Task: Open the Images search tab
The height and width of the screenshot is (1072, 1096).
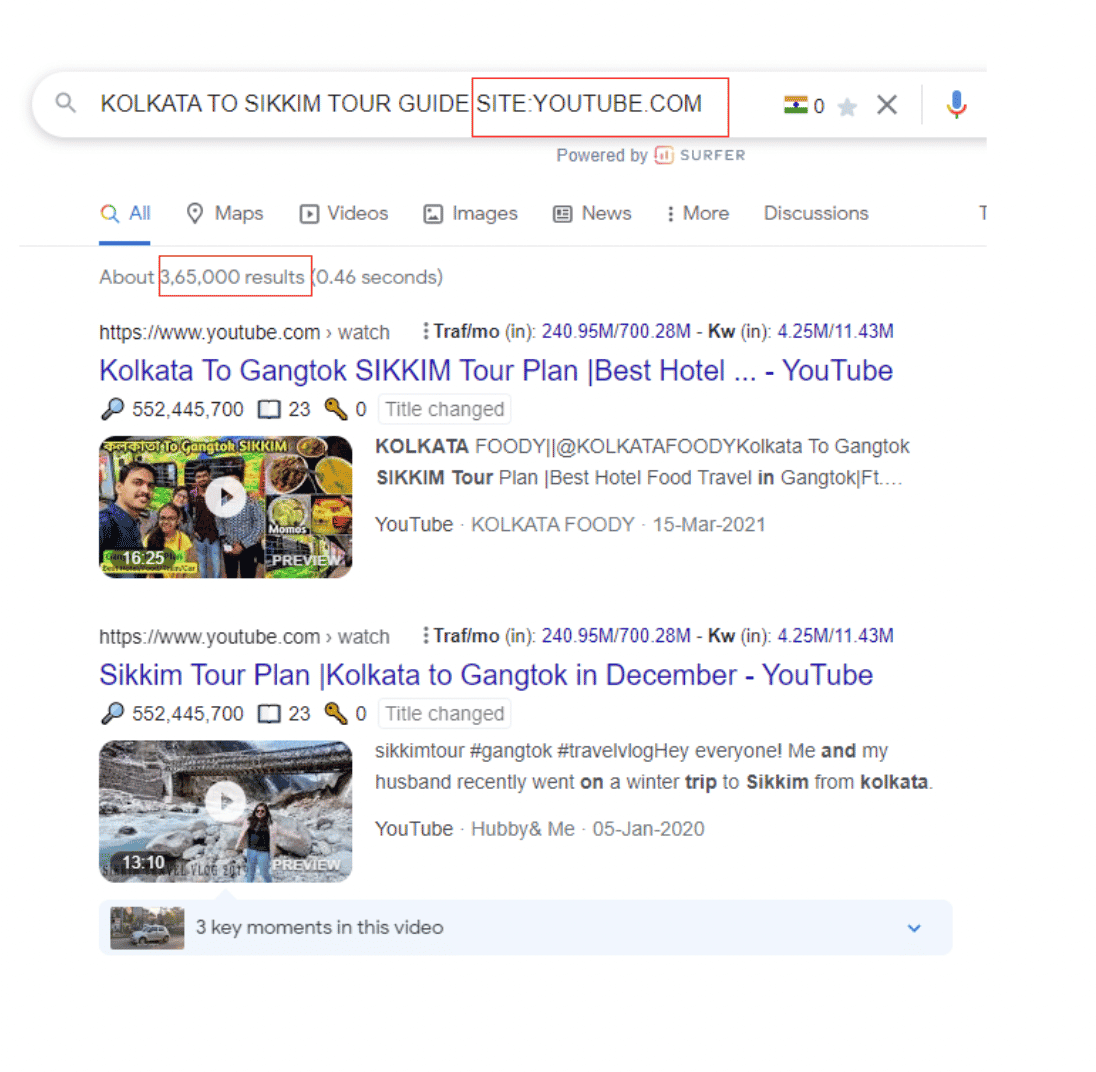Action: pyautogui.click(x=470, y=213)
